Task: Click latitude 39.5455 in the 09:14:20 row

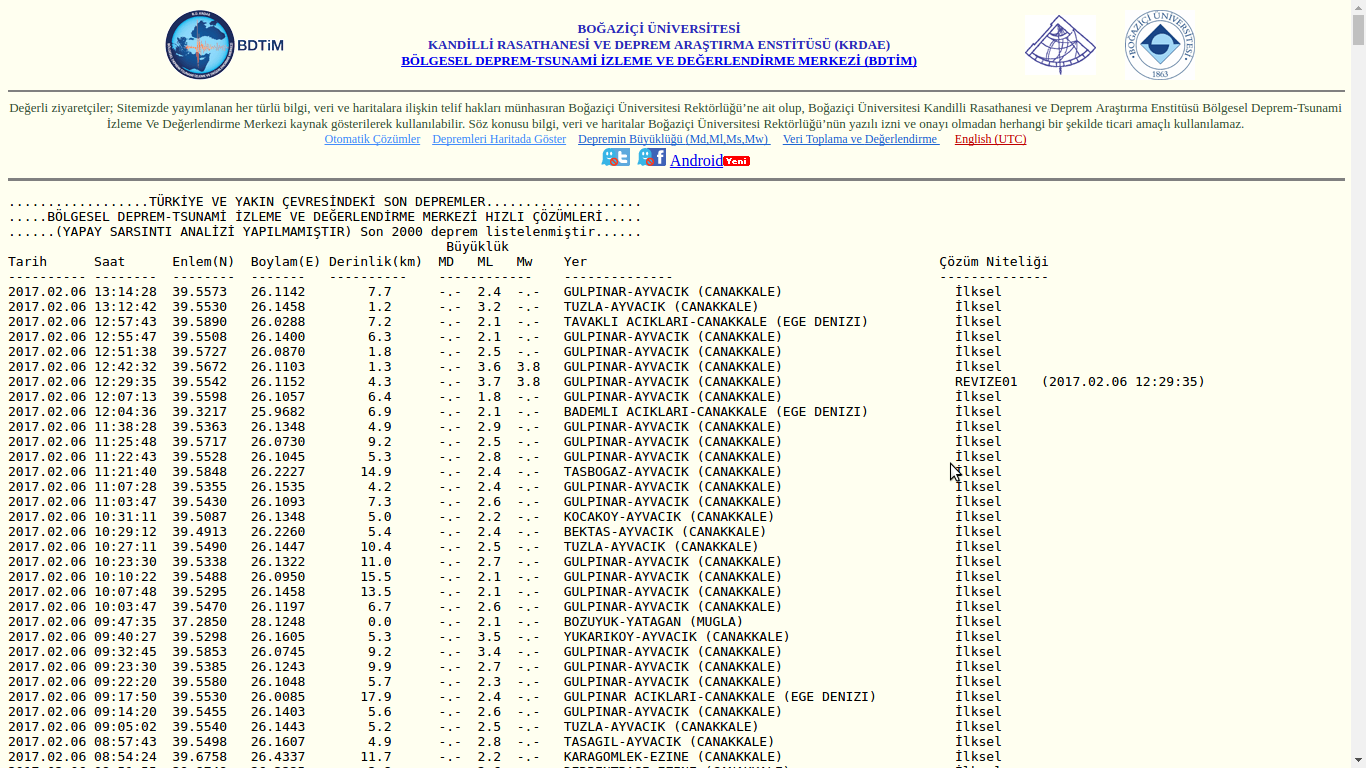Action: (200, 712)
